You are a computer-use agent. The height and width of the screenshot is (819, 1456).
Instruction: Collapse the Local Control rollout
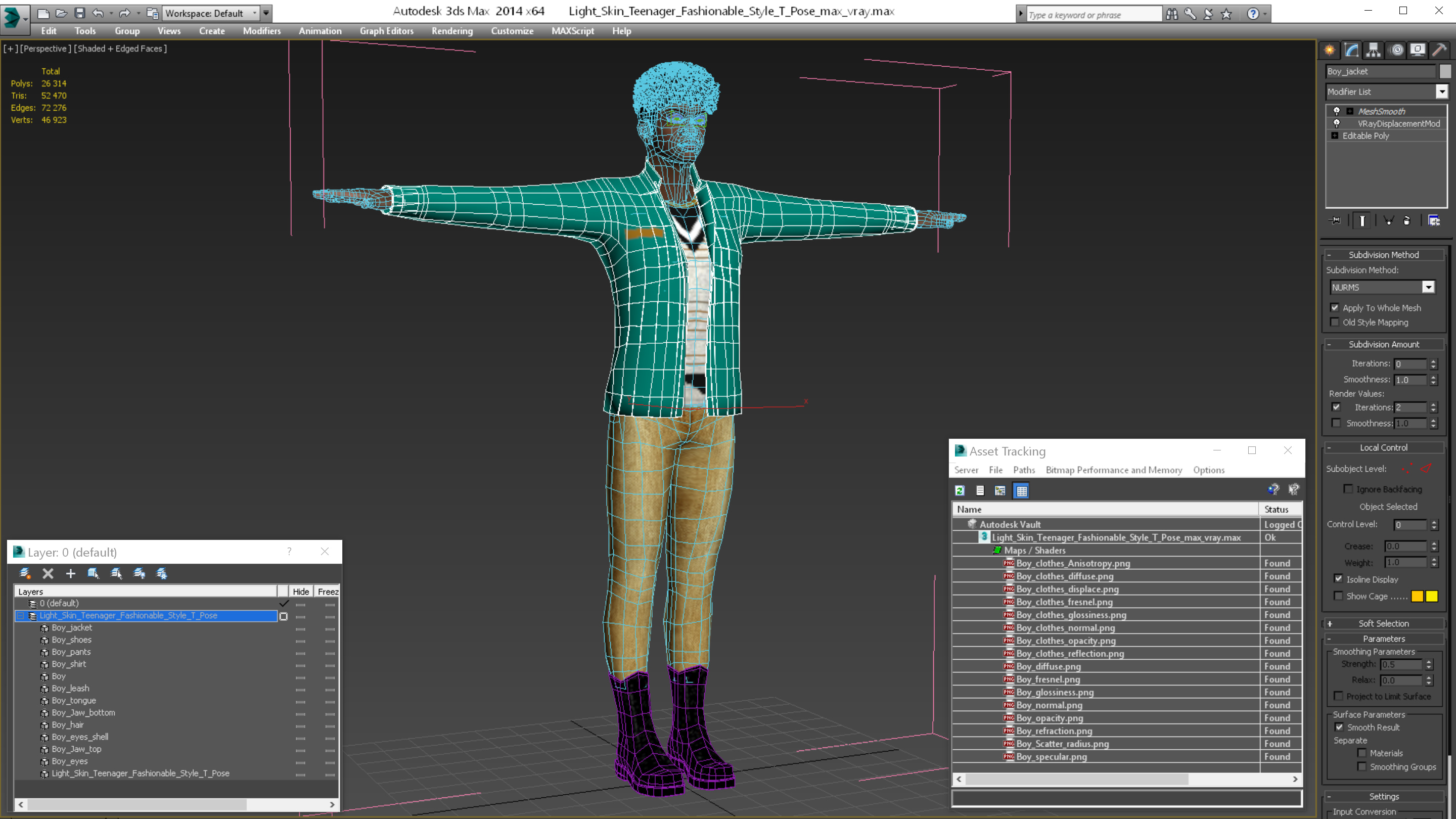click(1384, 447)
